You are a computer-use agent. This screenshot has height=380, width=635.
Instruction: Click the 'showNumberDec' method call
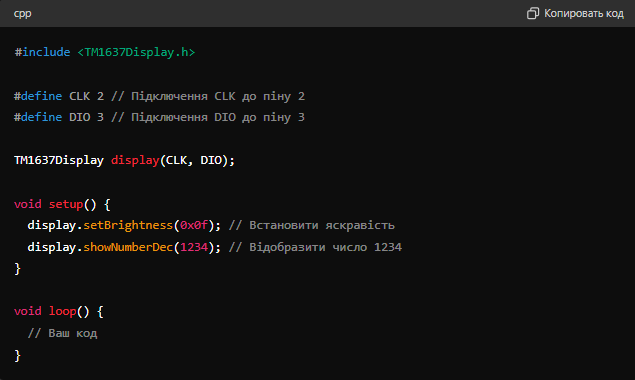pyautogui.click(x=128, y=247)
